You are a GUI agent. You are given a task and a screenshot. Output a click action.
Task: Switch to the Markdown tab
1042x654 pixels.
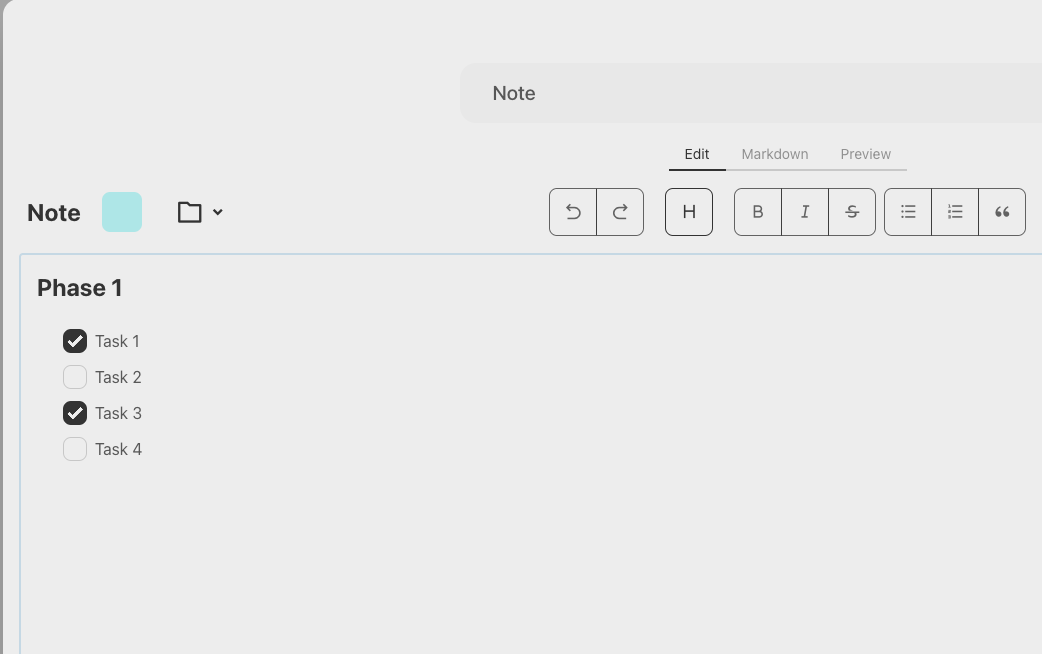tap(775, 154)
